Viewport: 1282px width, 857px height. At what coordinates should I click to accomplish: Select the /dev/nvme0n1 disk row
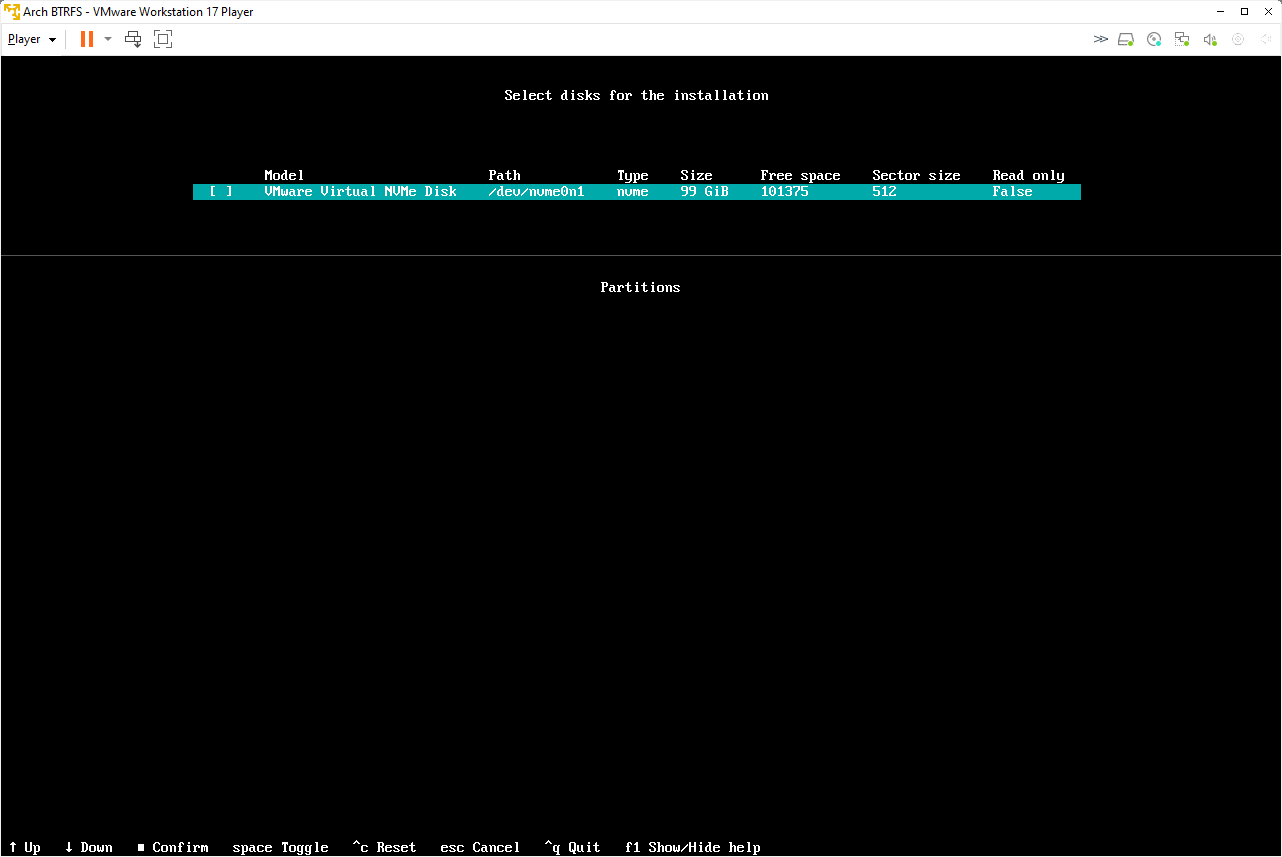coord(637,191)
